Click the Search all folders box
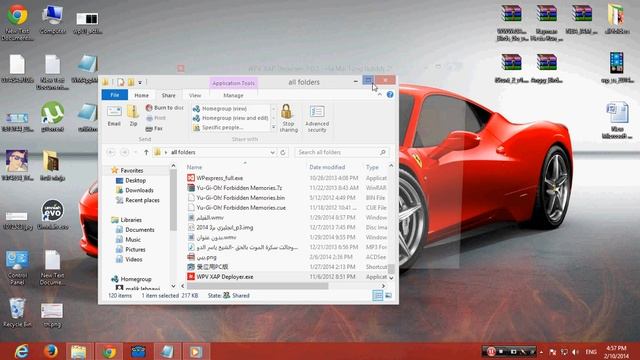640x360 pixels. [x=341, y=152]
